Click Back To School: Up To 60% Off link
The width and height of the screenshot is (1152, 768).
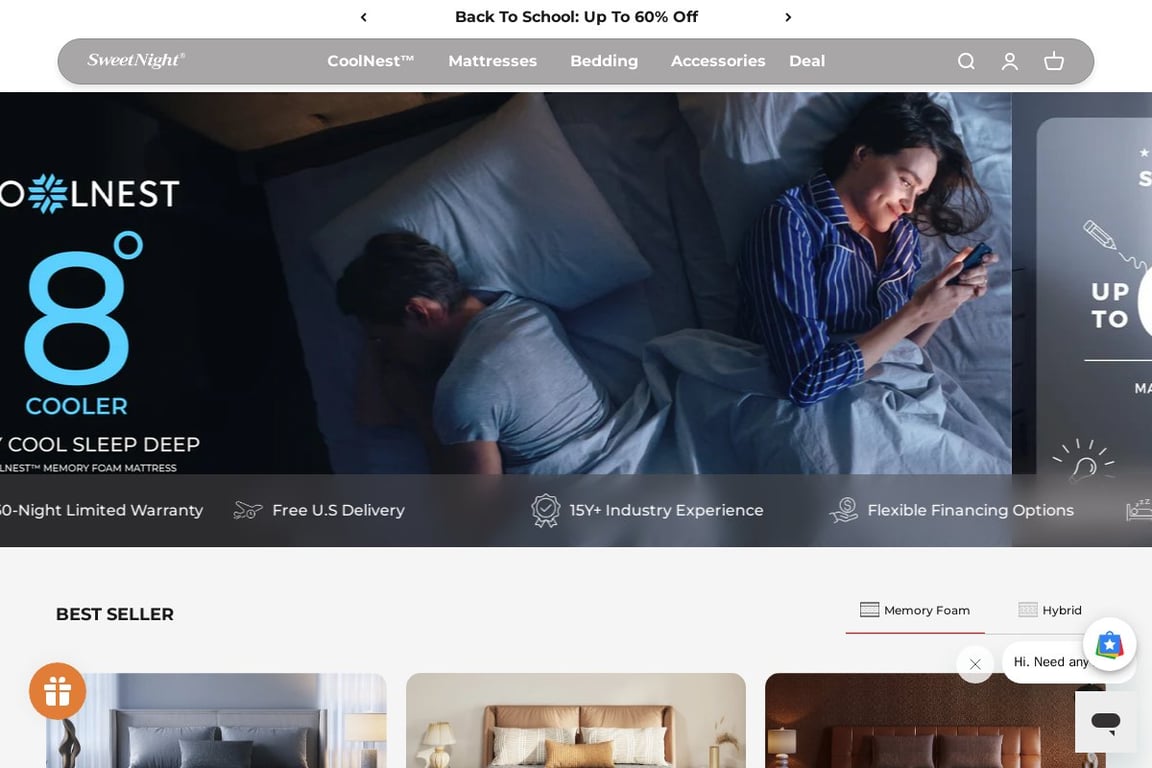(576, 17)
